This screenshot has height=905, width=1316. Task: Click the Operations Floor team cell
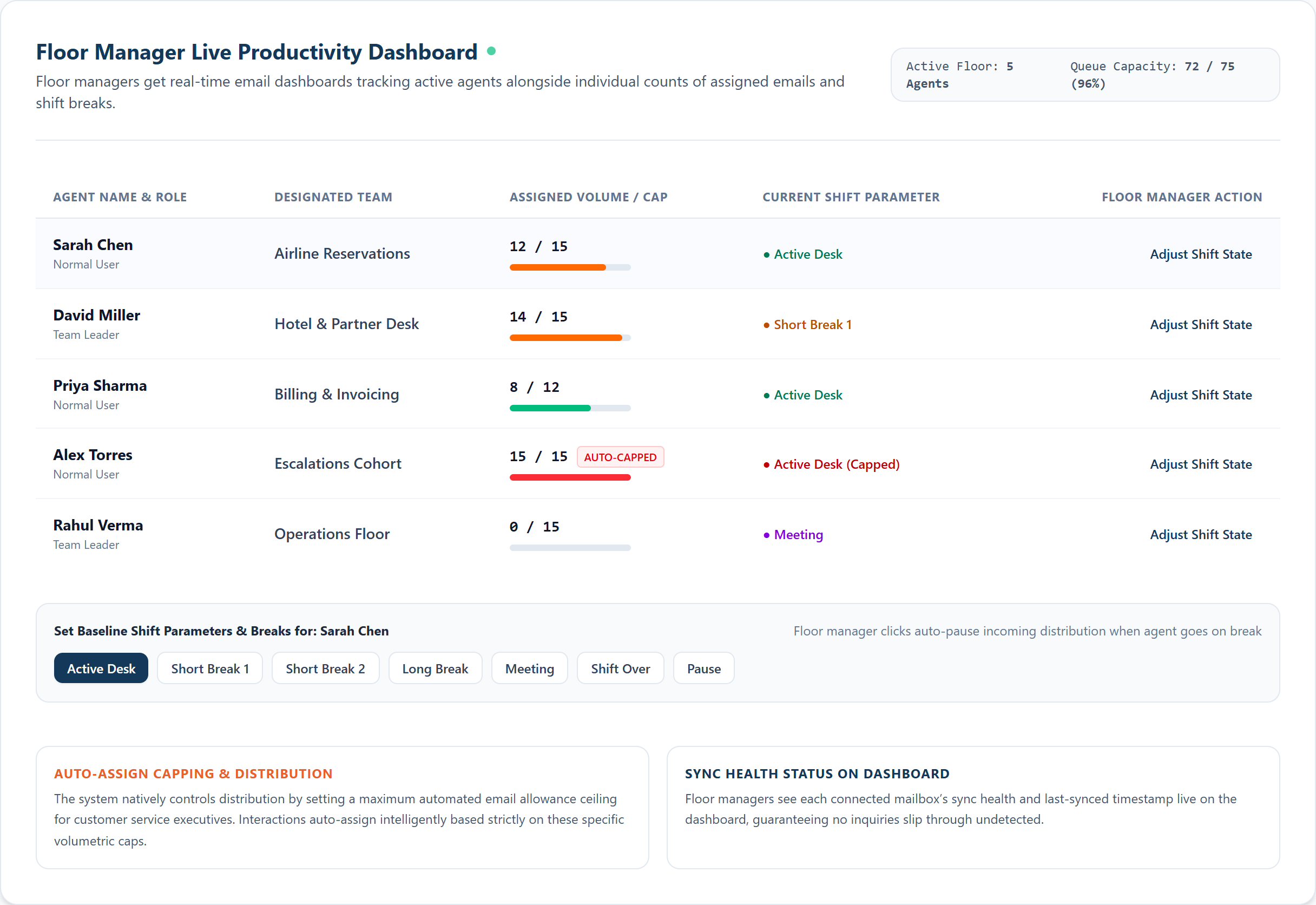click(x=332, y=534)
